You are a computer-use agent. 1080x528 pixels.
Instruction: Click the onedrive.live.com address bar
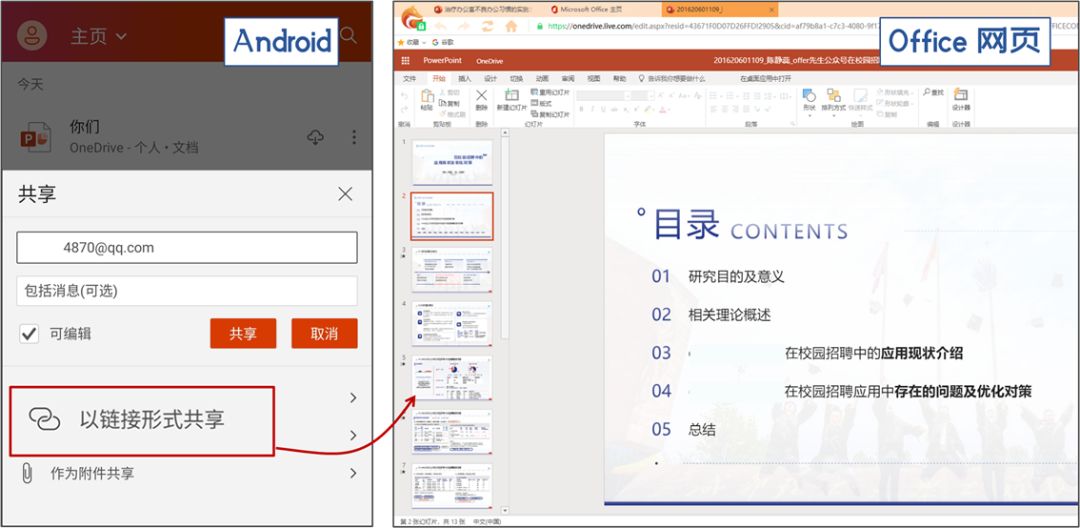(x=709, y=26)
